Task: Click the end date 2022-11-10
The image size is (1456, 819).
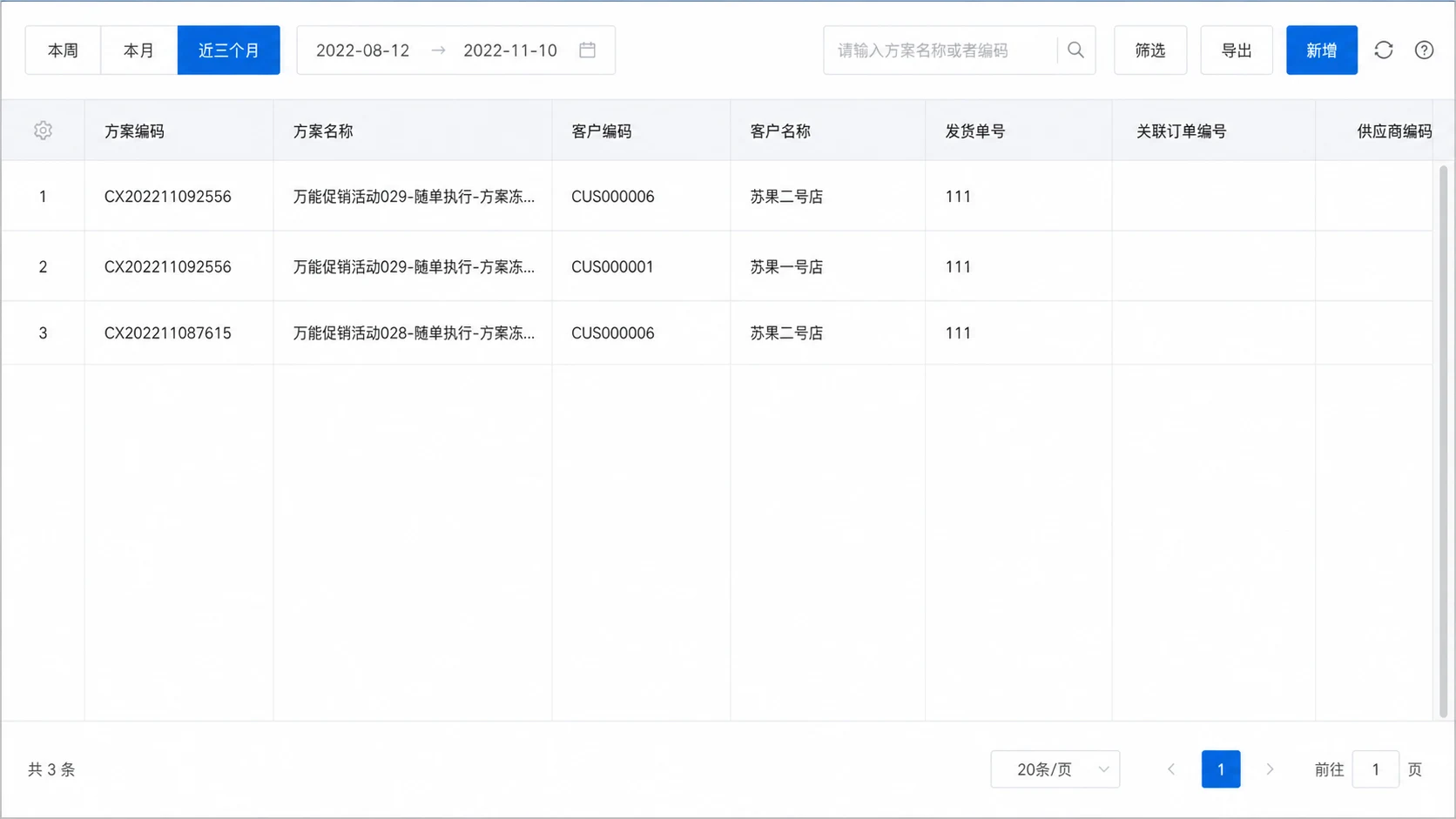Action: pyautogui.click(x=510, y=50)
